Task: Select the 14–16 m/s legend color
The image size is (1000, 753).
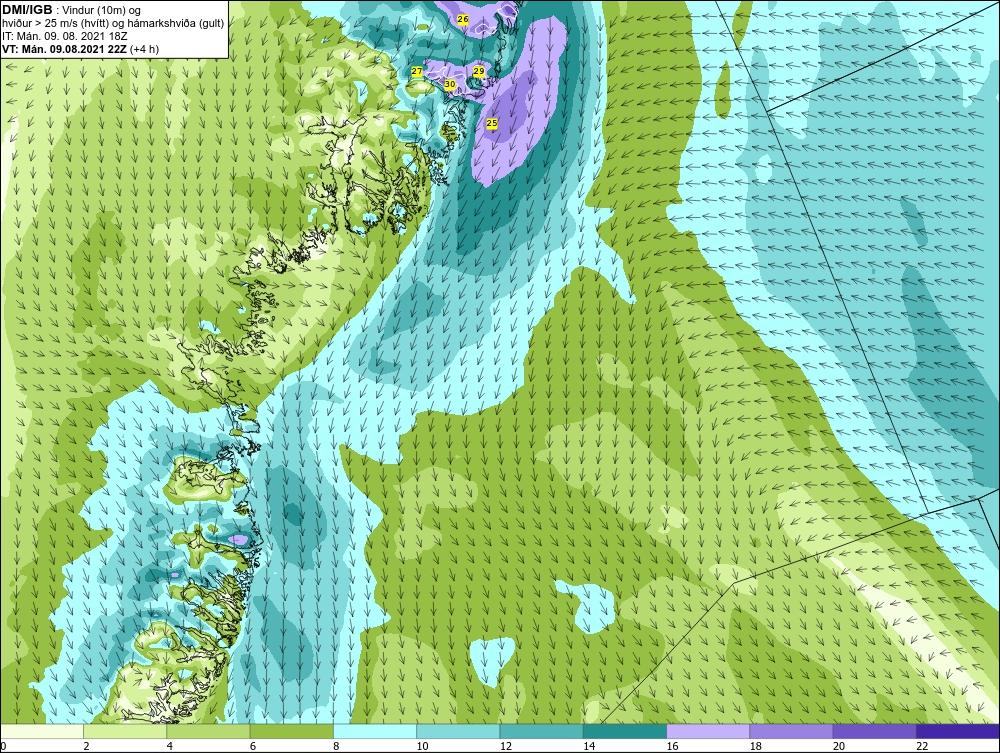Action: point(624,731)
